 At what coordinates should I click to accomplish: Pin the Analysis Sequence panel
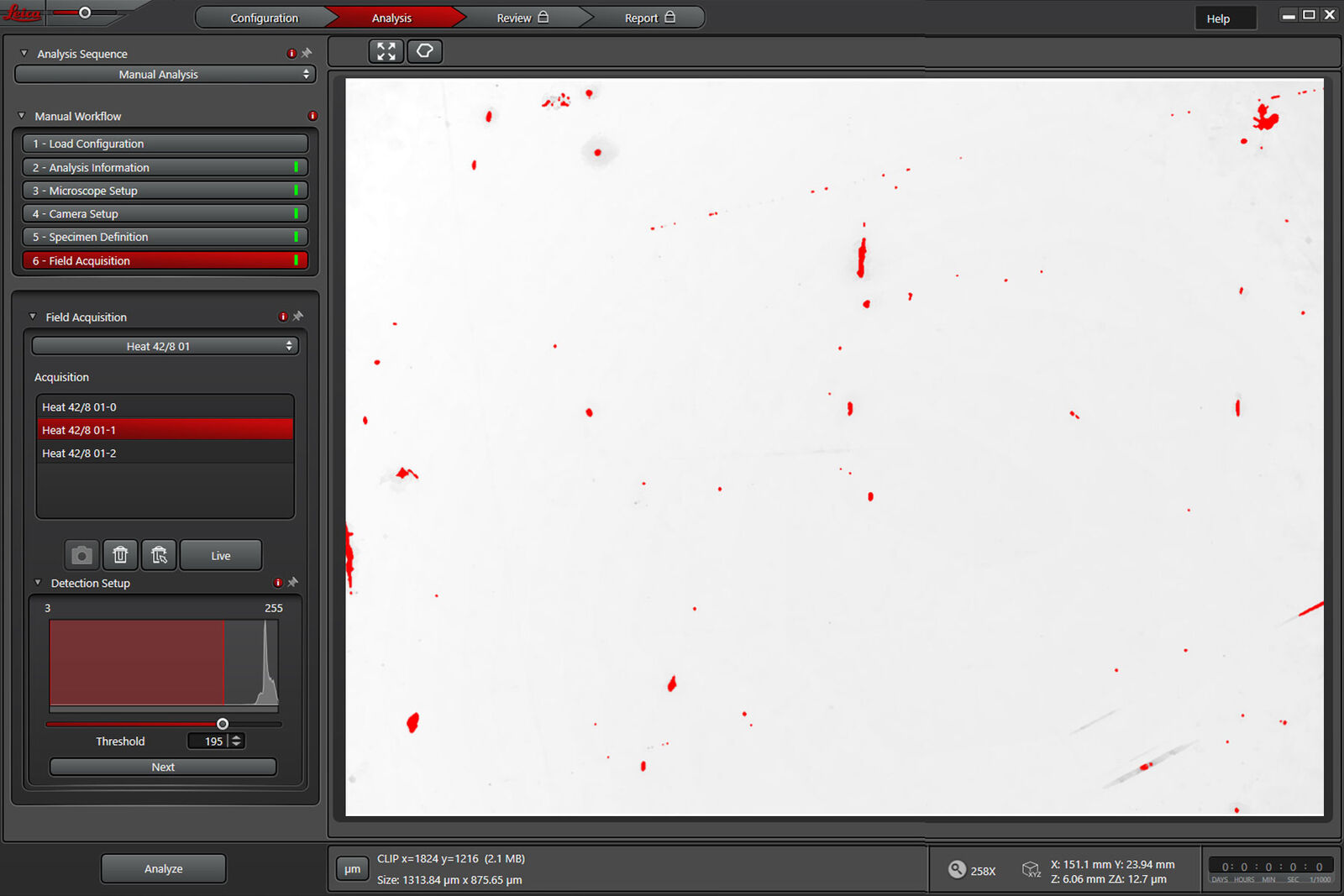[307, 53]
